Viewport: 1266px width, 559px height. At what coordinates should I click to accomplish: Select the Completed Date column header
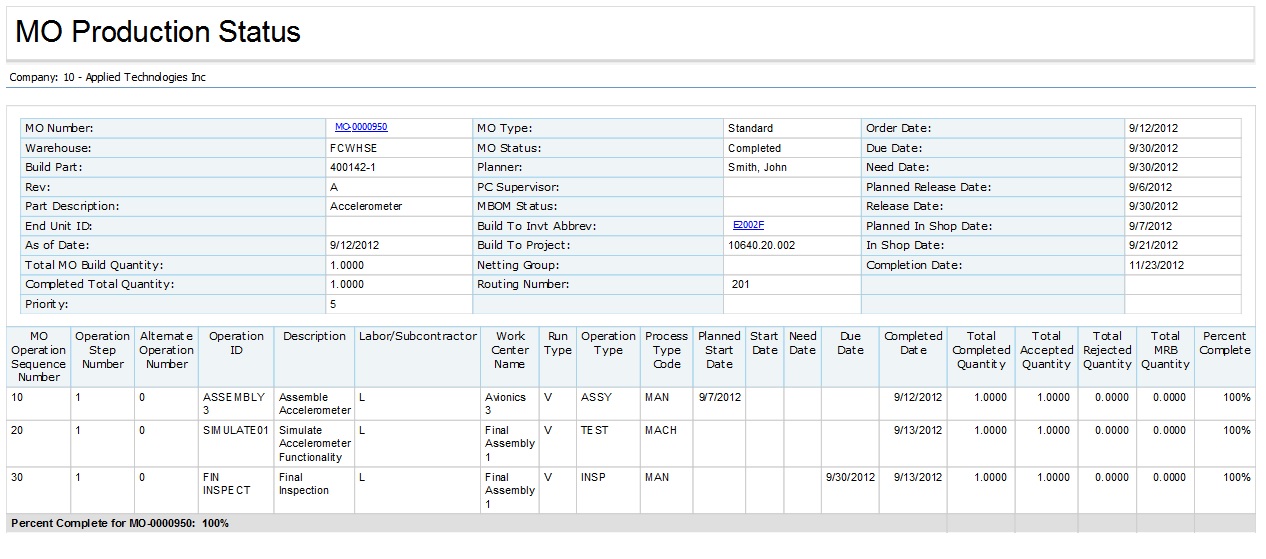912,344
